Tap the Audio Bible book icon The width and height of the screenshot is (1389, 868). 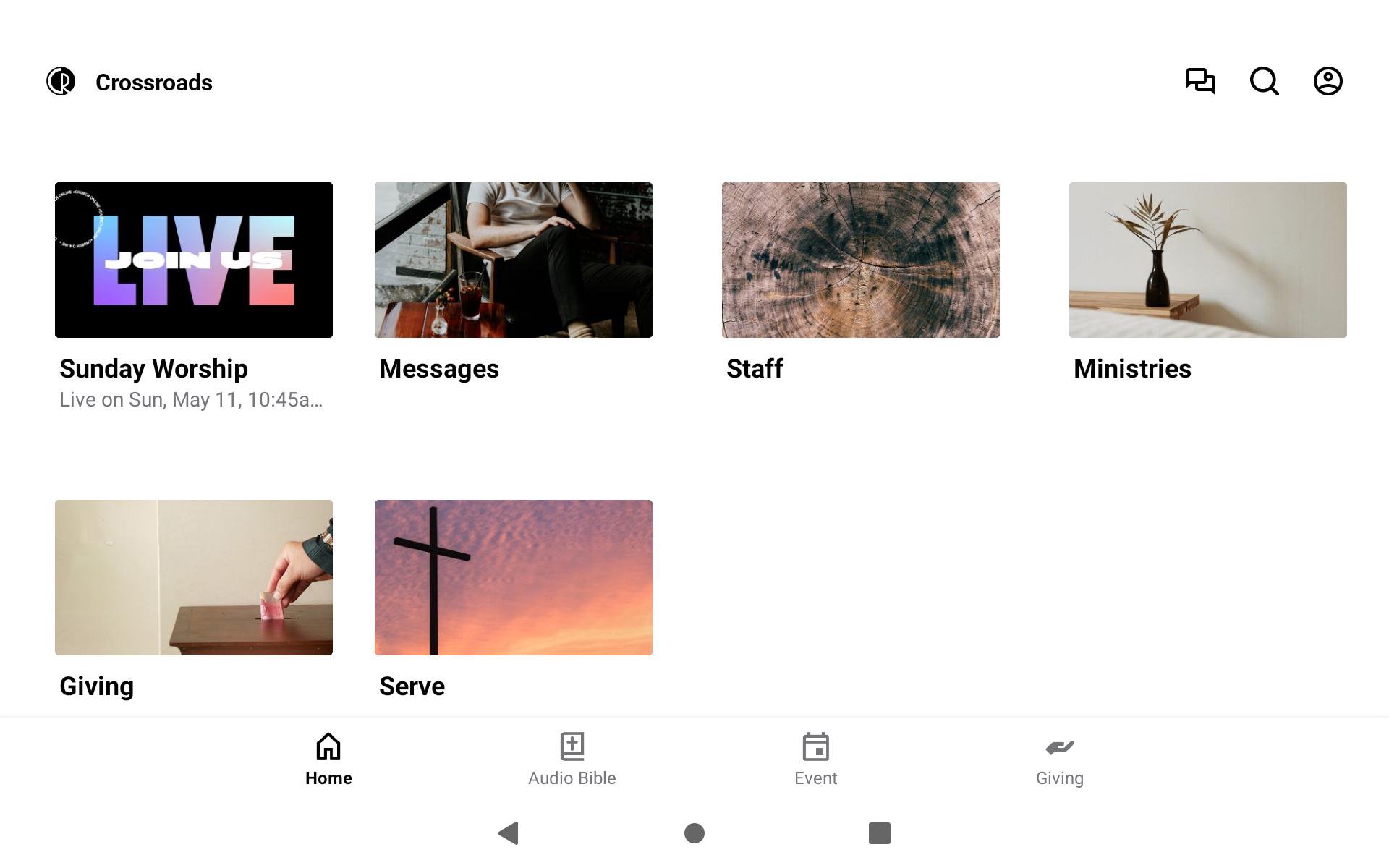pos(572,746)
